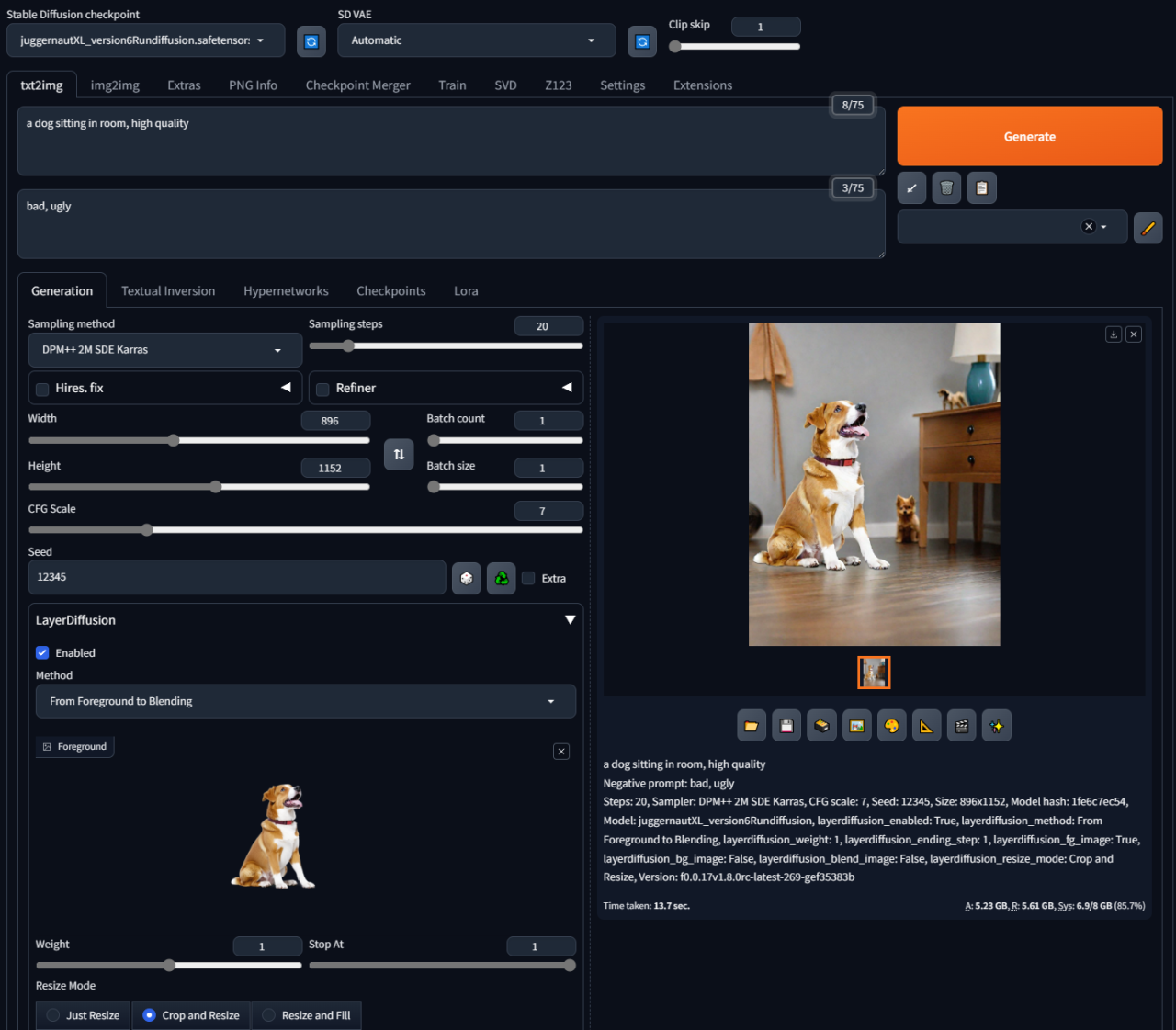Send the image to extras ruler icon
This screenshot has width=1176, height=1030.
(x=926, y=726)
